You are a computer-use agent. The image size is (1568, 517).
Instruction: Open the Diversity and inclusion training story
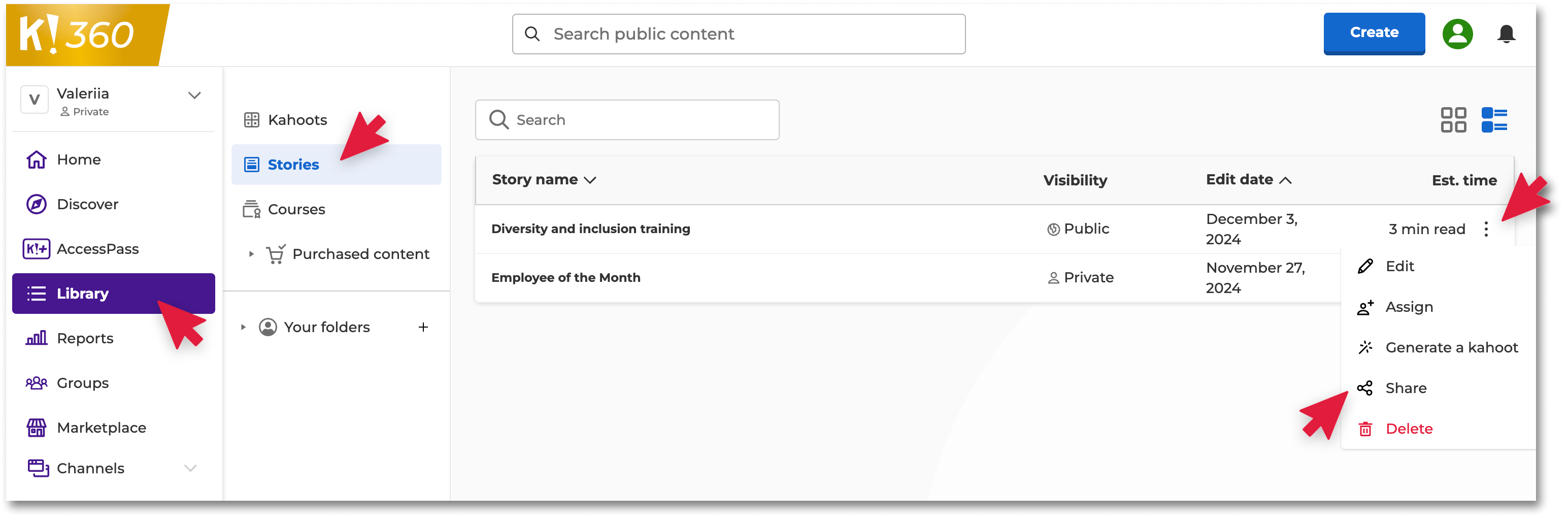click(x=590, y=229)
